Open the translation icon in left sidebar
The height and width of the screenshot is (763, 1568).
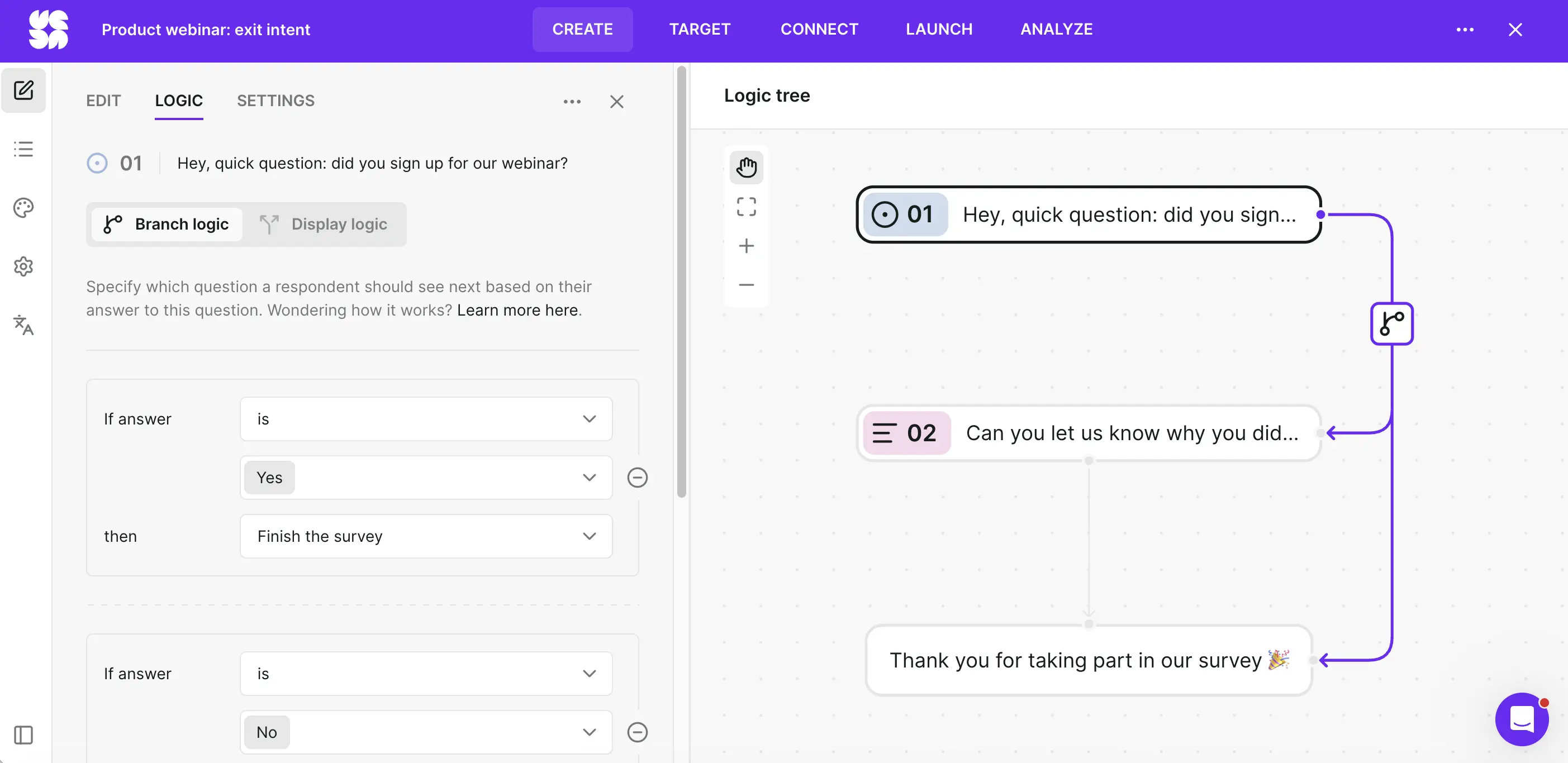[x=23, y=326]
